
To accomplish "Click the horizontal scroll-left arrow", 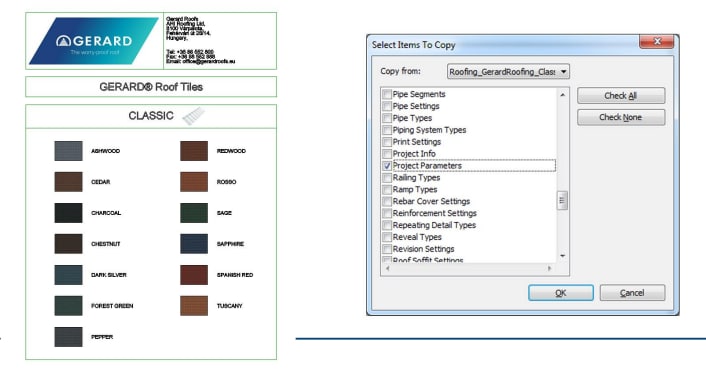I will pyautogui.click(x=388, y=268).
